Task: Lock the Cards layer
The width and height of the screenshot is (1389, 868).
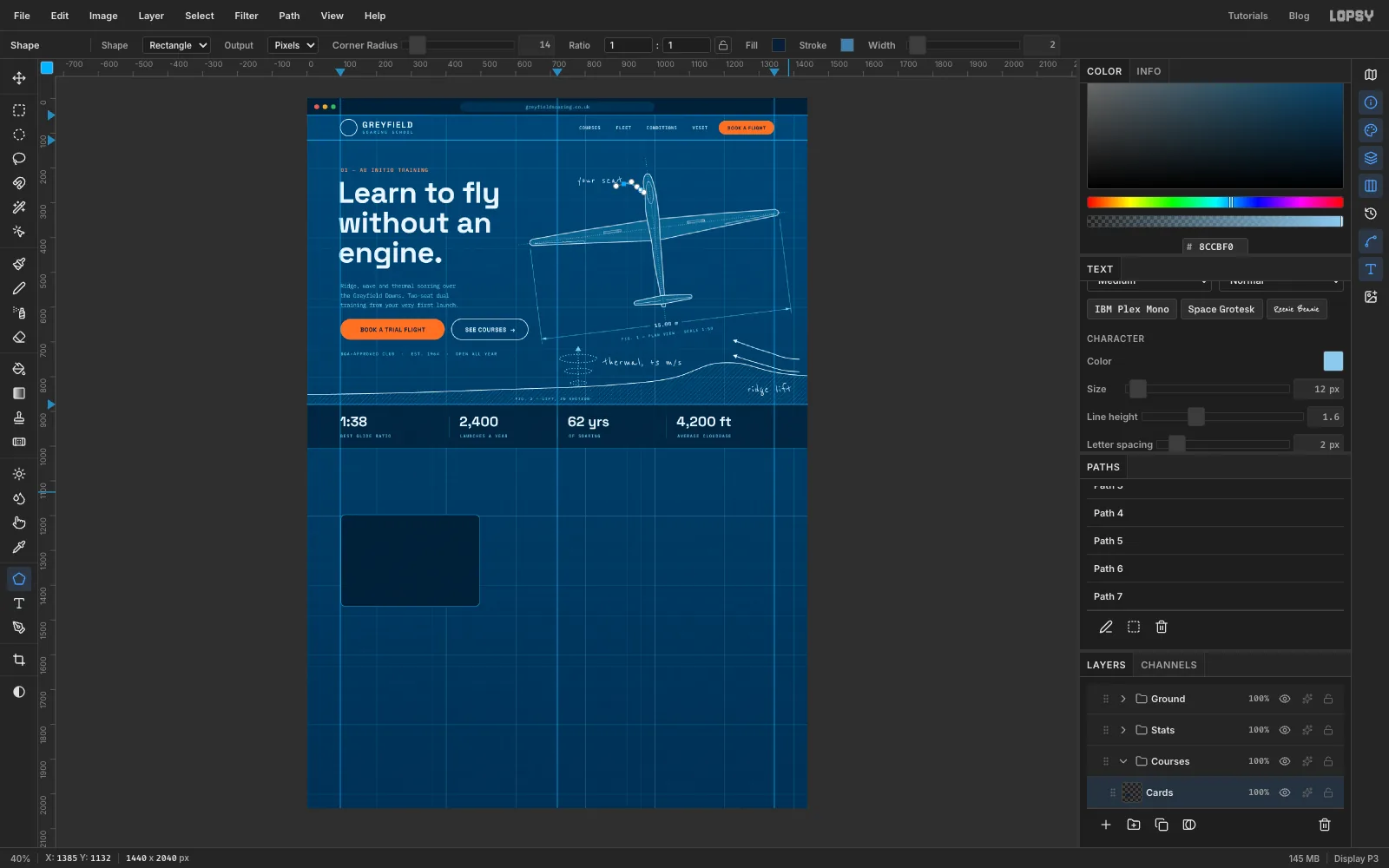Action: coord(1328,792)
